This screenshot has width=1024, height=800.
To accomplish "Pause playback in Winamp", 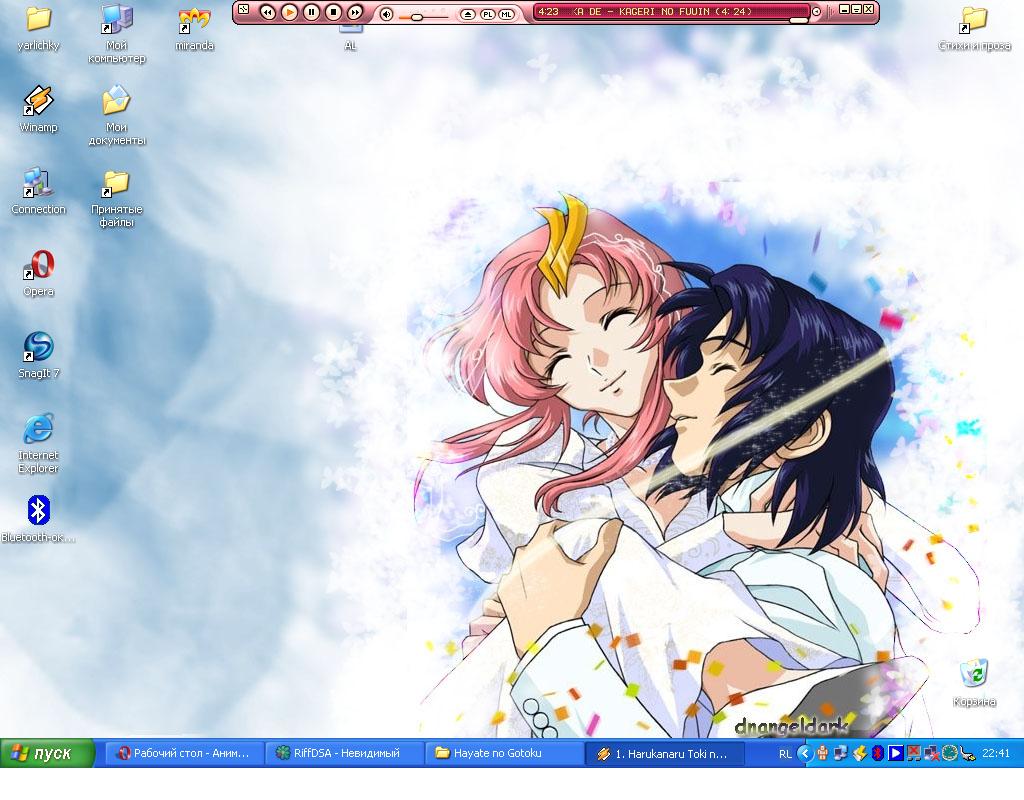I will tap(312, 12).
